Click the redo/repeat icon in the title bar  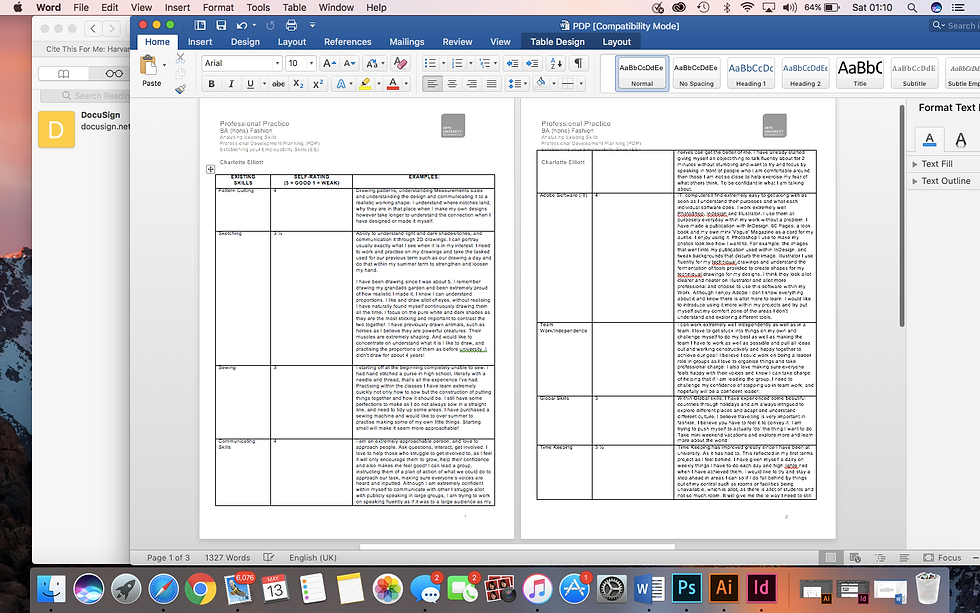(270, 26)
